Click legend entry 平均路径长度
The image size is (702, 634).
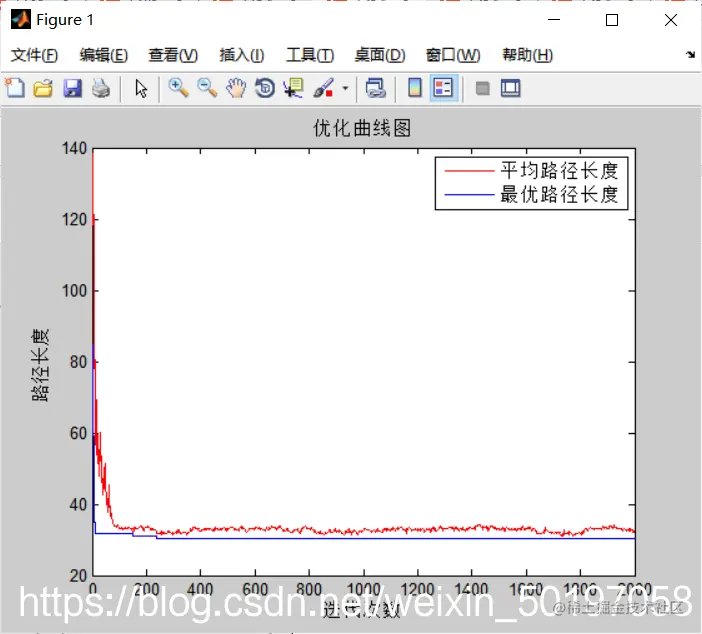point(559,171)
